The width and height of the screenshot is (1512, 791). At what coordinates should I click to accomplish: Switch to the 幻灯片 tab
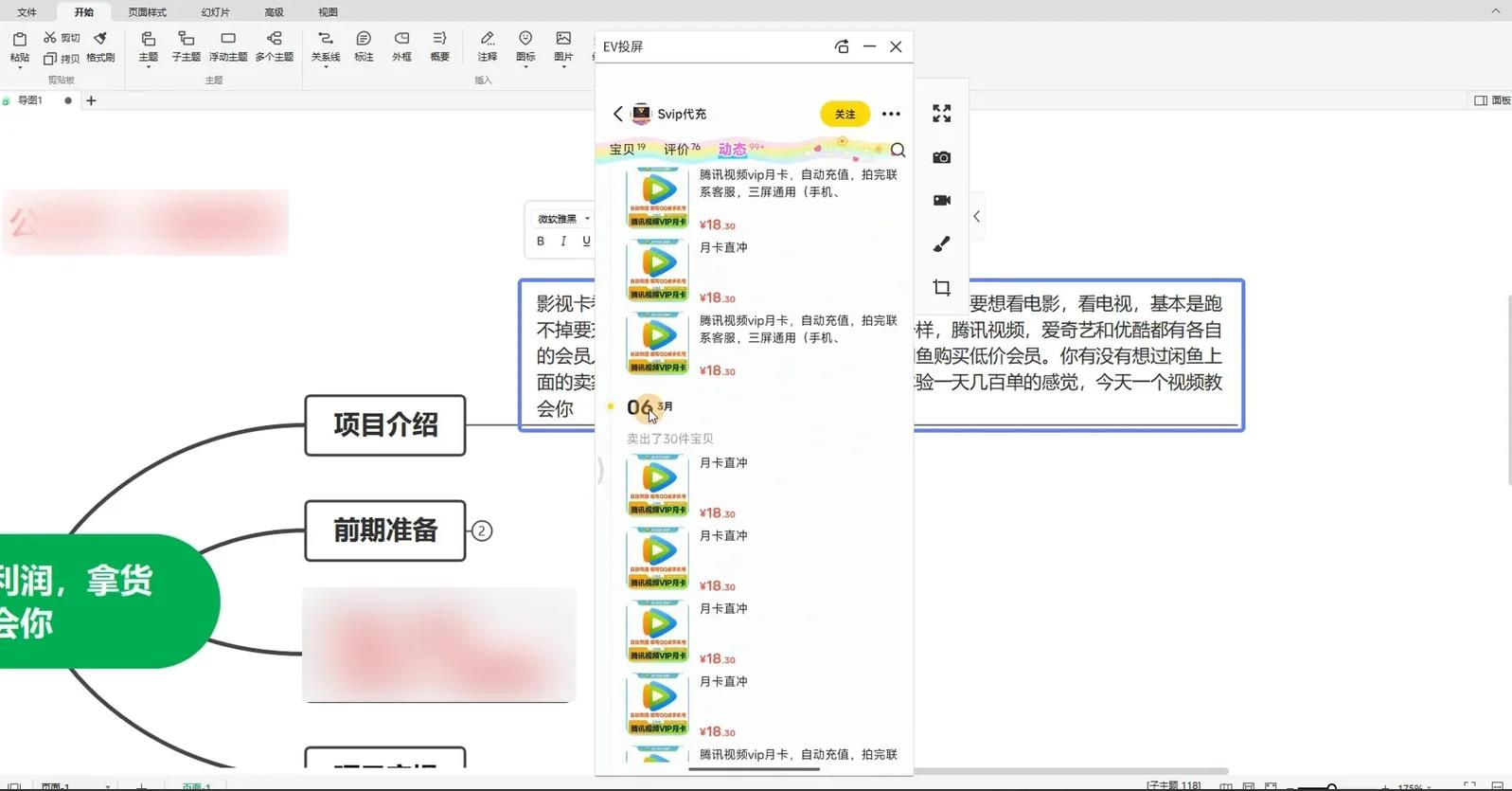point(215,12)
